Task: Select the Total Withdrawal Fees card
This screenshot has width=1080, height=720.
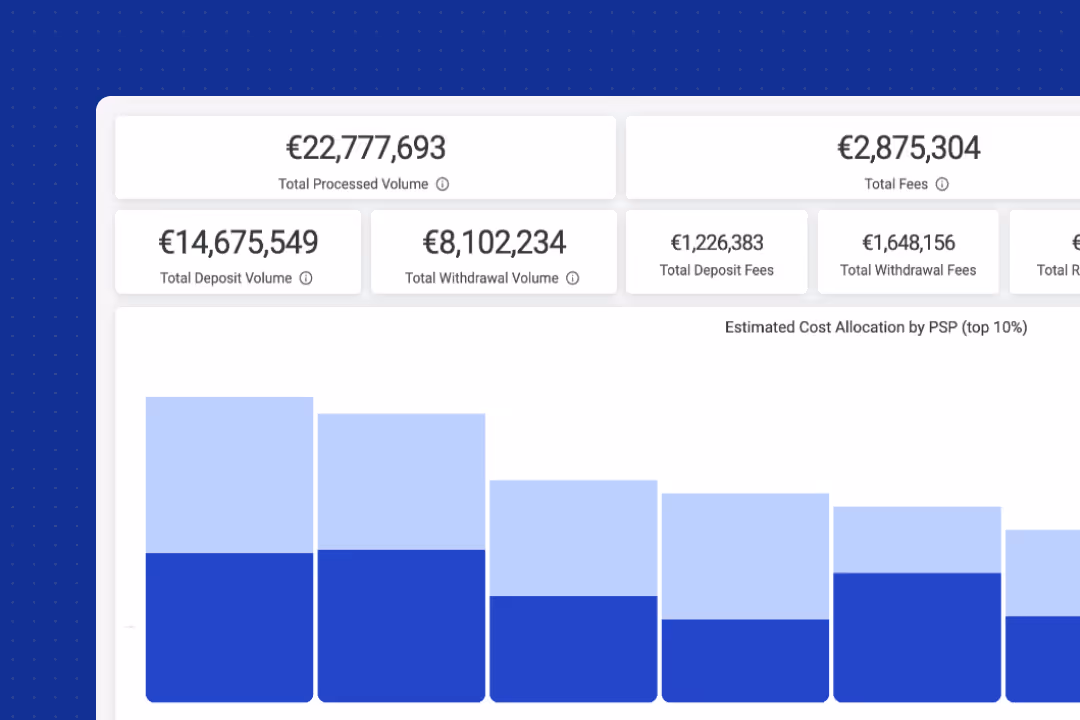Action: (908, 252)
